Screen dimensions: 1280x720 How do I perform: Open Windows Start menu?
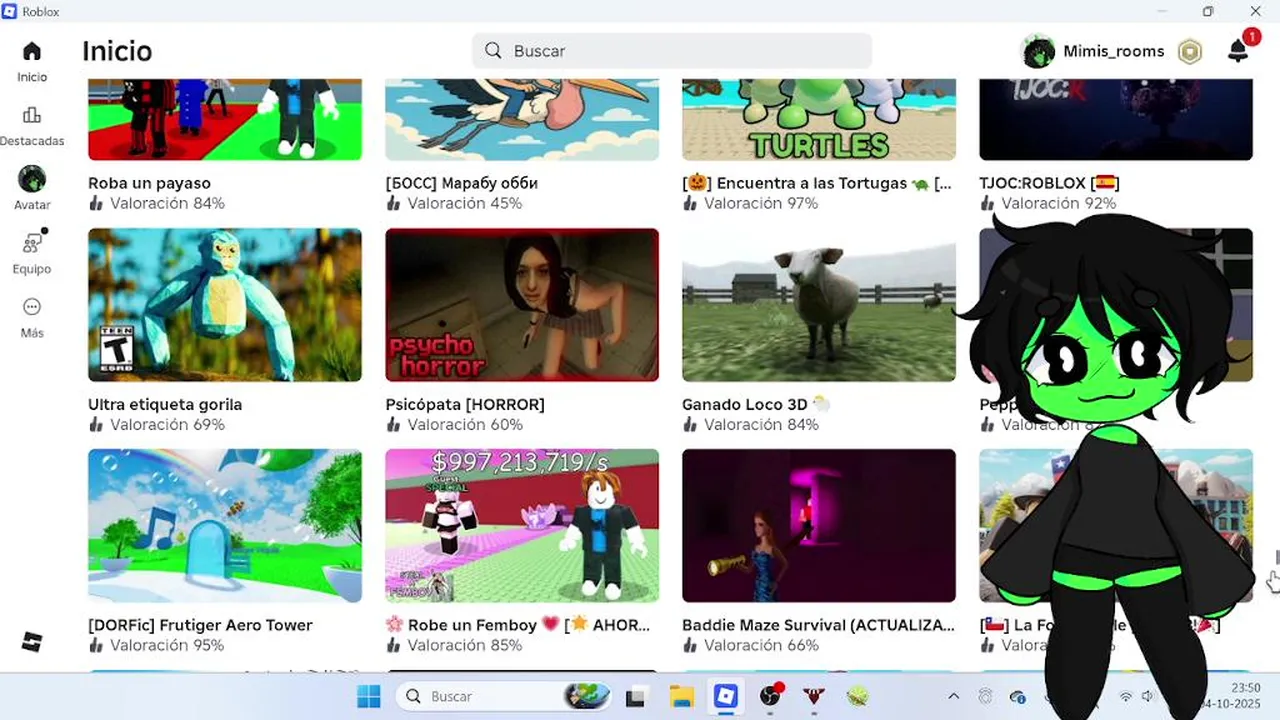(x=369, y=696)
